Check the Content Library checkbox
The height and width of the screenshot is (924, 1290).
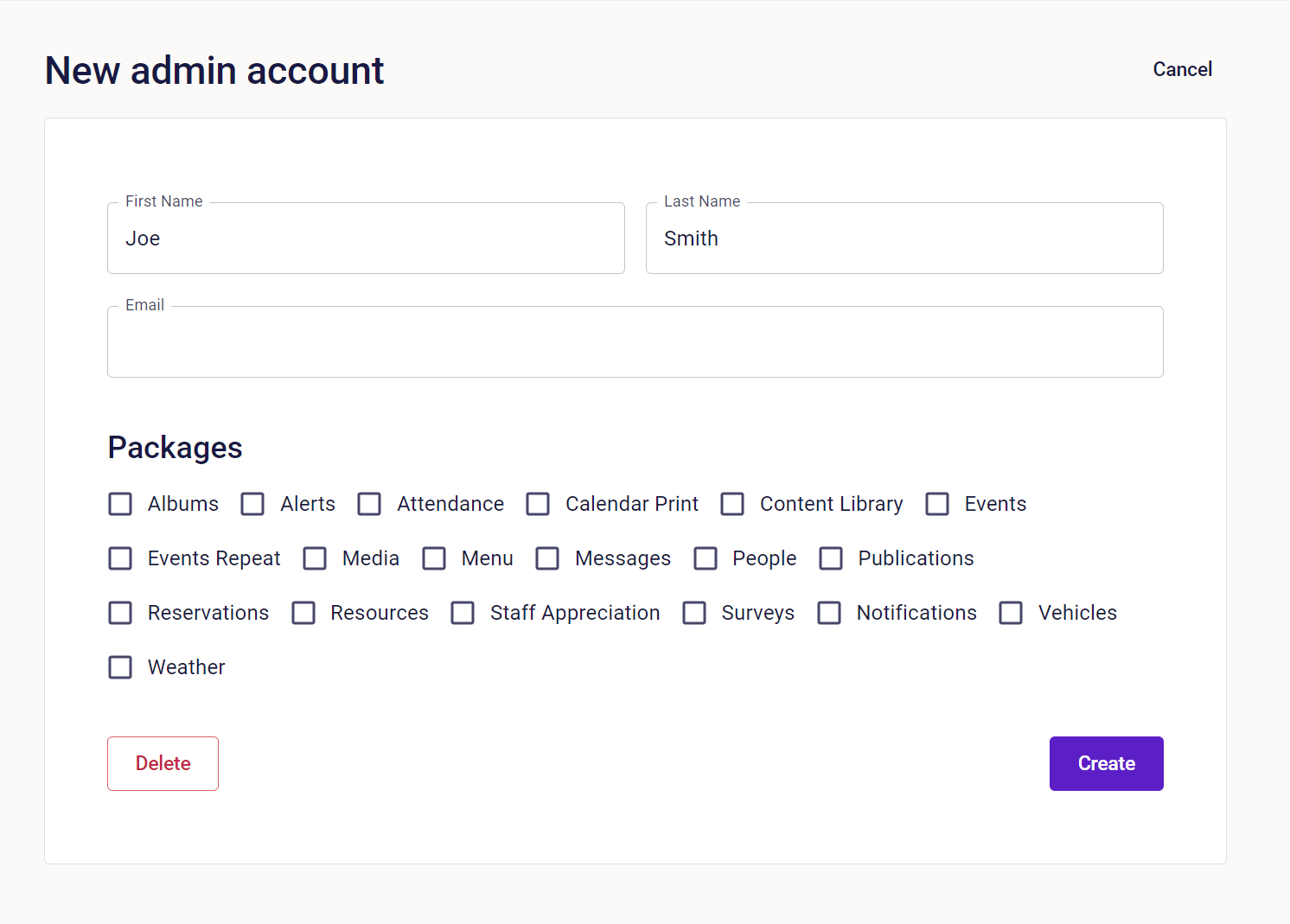point(732,504)
